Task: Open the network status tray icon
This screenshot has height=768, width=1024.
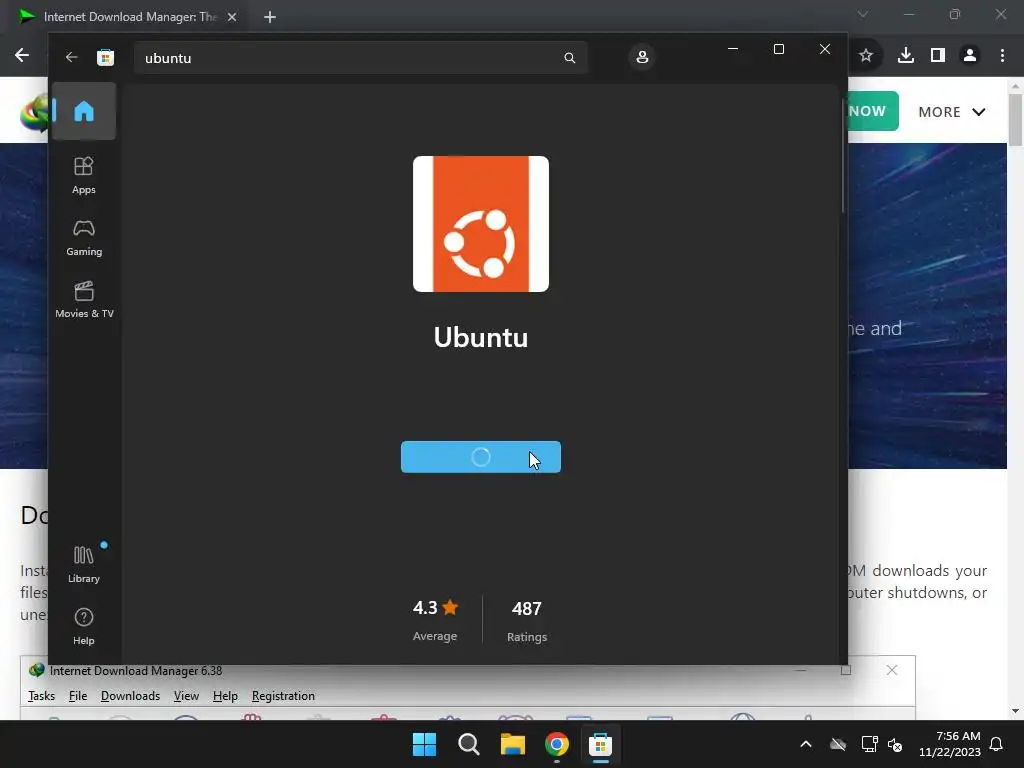Action: 869,744
